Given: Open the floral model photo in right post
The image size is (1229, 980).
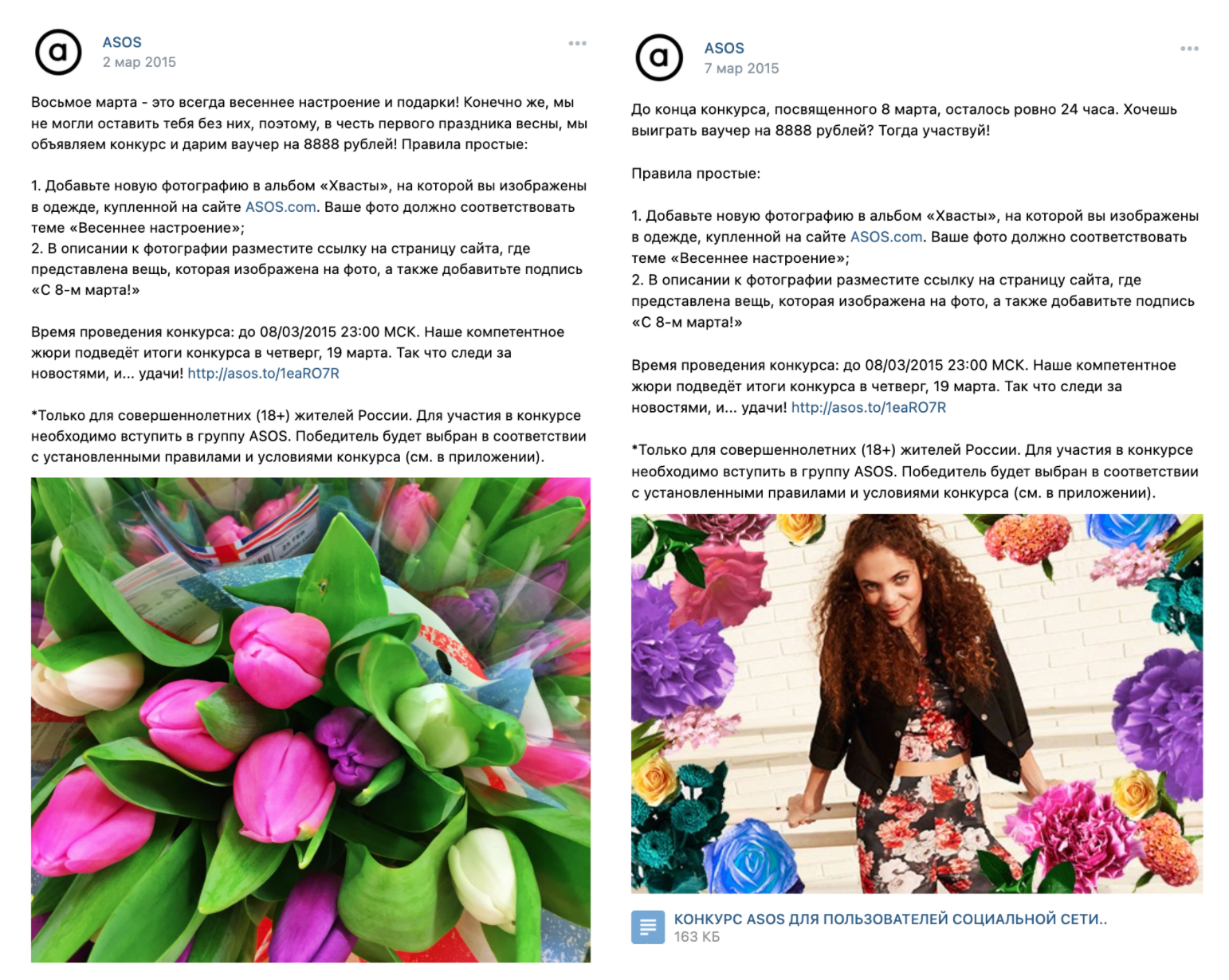Looking at the screenshot, I should [x=917, y=704].
